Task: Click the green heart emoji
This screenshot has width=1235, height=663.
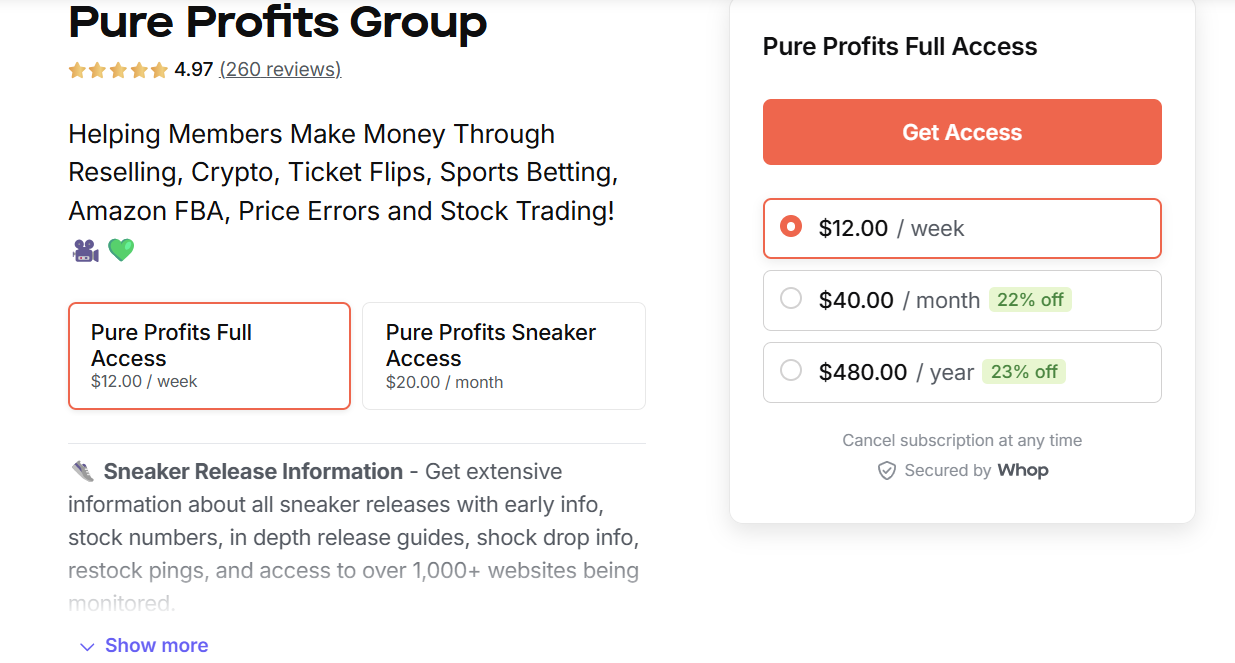Action: click(120, 250)
